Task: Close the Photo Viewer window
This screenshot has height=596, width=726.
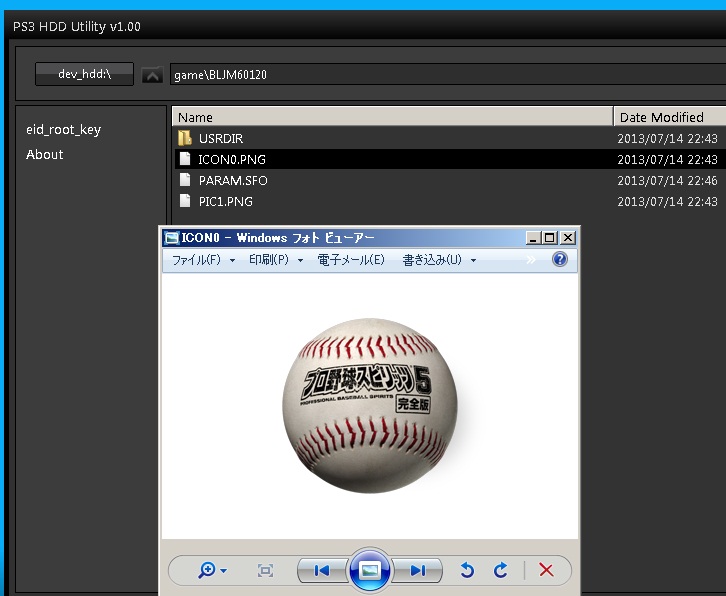Action: point(568,238)
